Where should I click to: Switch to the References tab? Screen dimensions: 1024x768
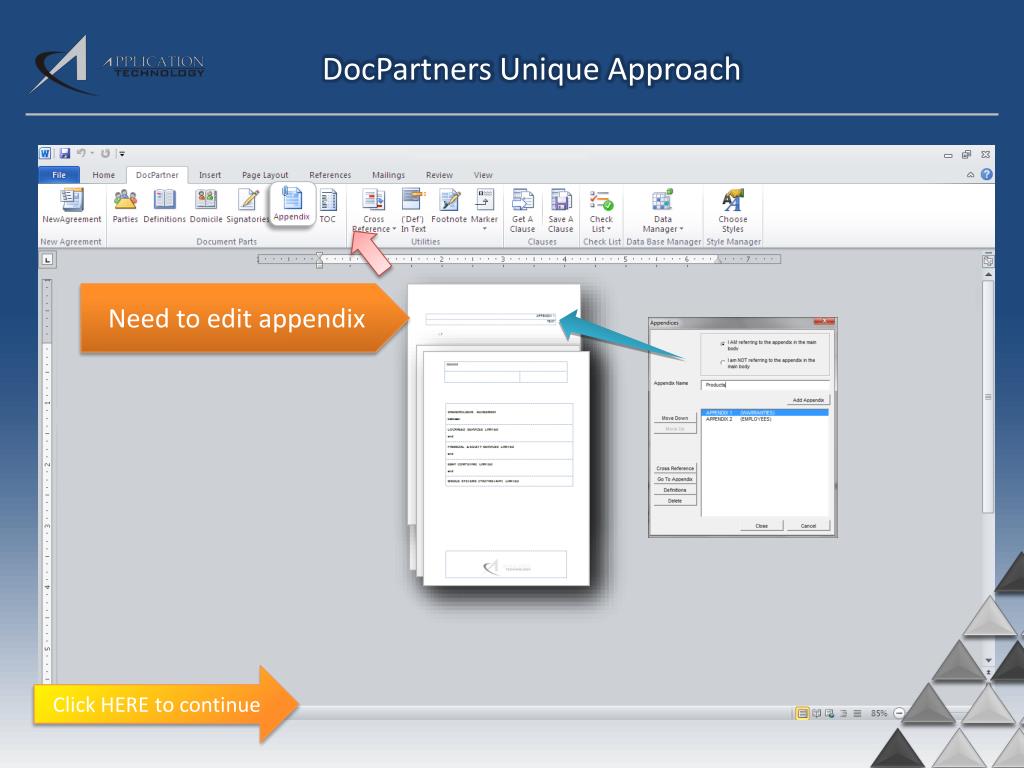pos(330,175)
